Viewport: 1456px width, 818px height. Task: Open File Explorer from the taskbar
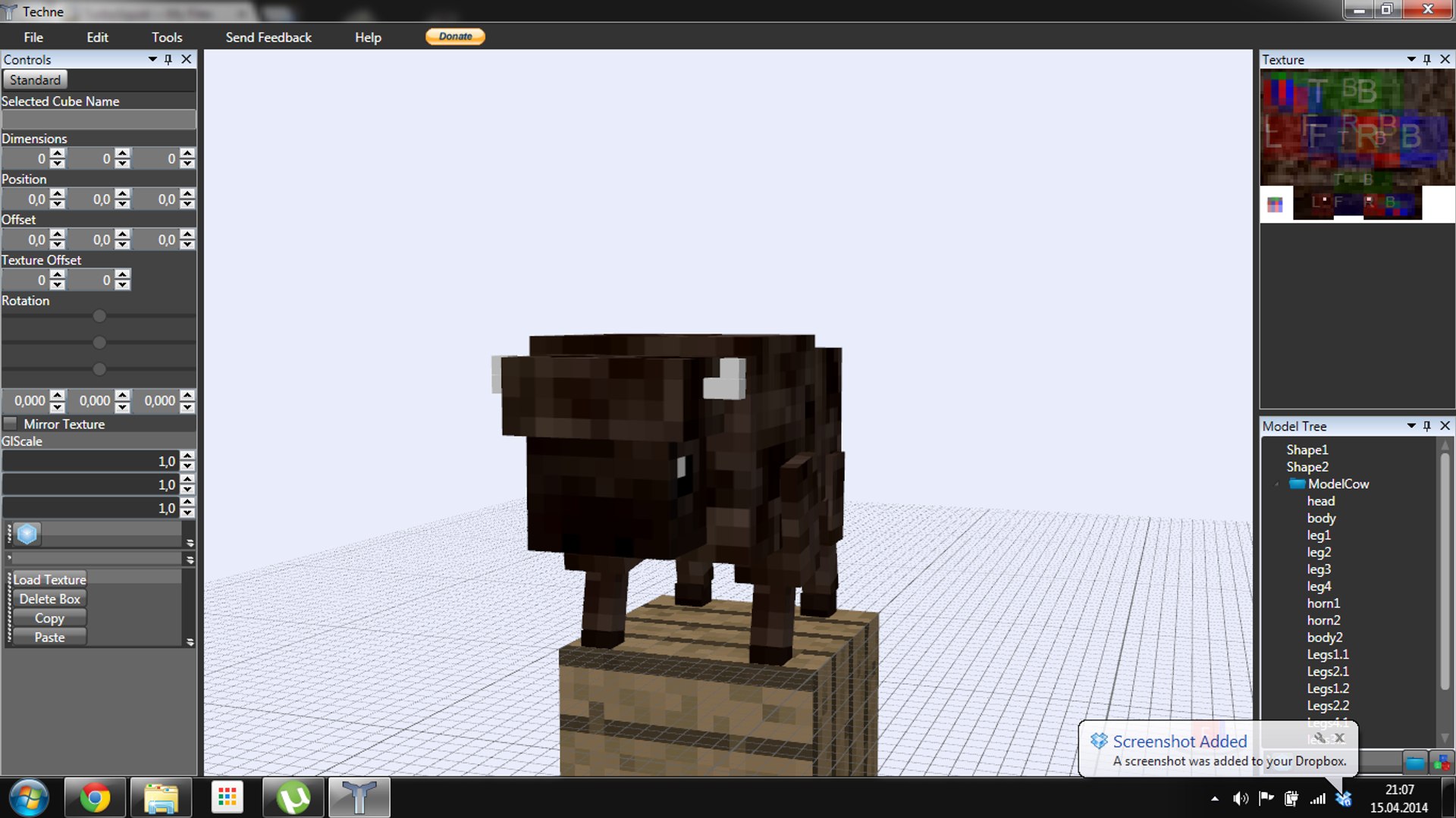point(161,798)
